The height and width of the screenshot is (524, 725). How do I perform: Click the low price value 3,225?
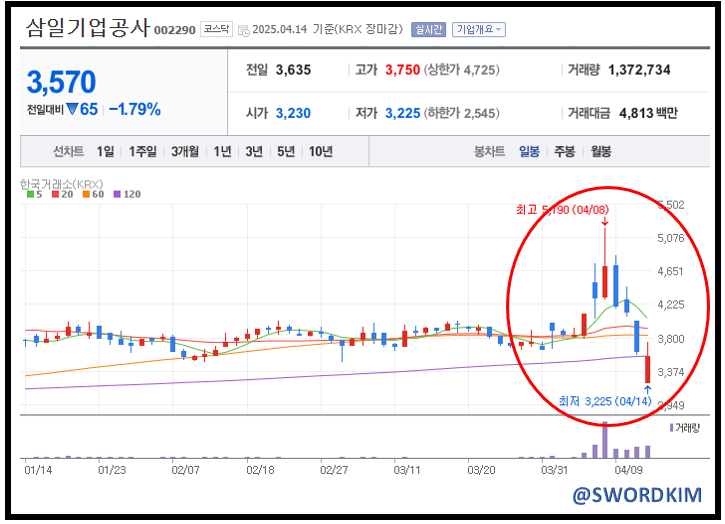tap(403, 113)
